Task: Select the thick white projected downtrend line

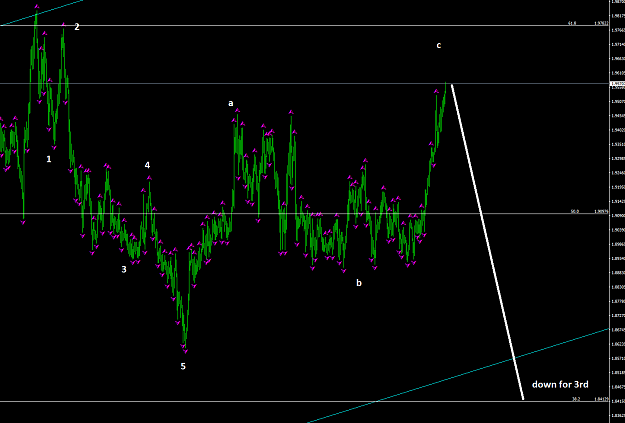Action: [x=487, y=242]
